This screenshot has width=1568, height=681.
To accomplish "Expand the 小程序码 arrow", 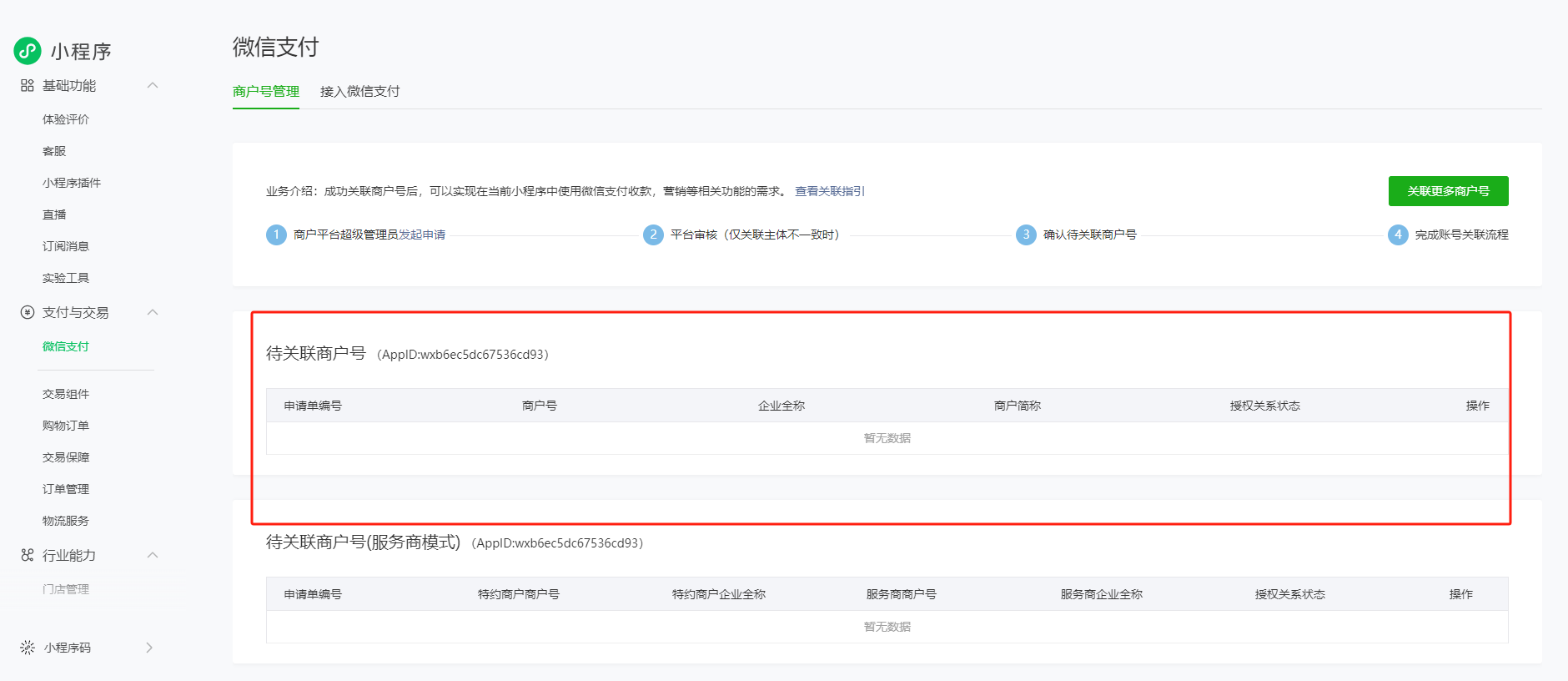I will click(149, 648).
